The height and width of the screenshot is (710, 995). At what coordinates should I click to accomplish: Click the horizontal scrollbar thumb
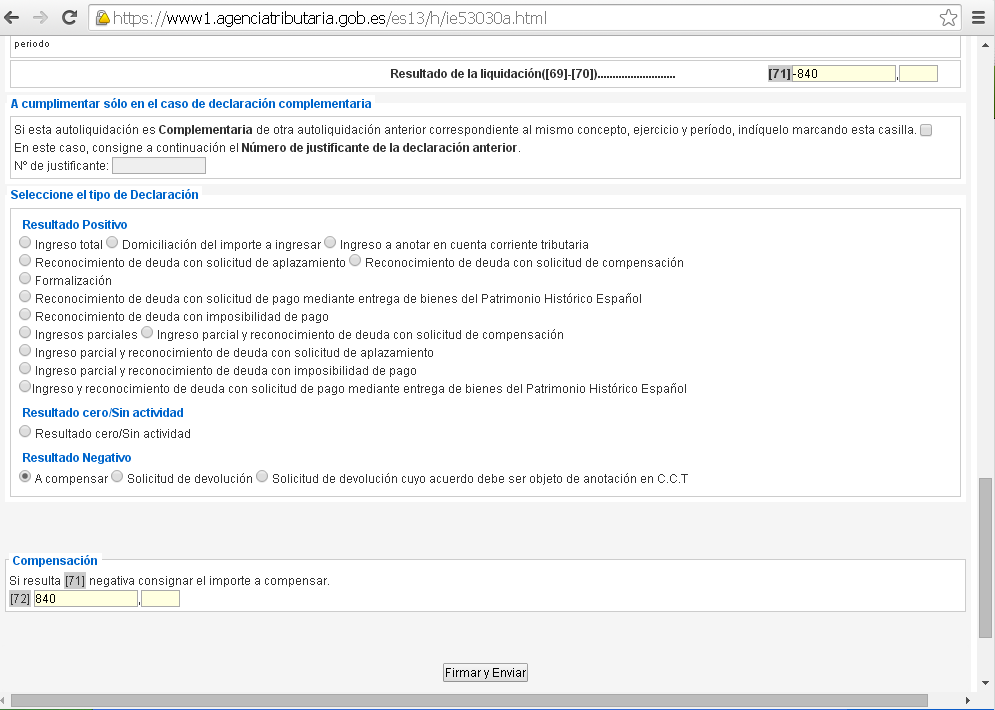[469, 700]
